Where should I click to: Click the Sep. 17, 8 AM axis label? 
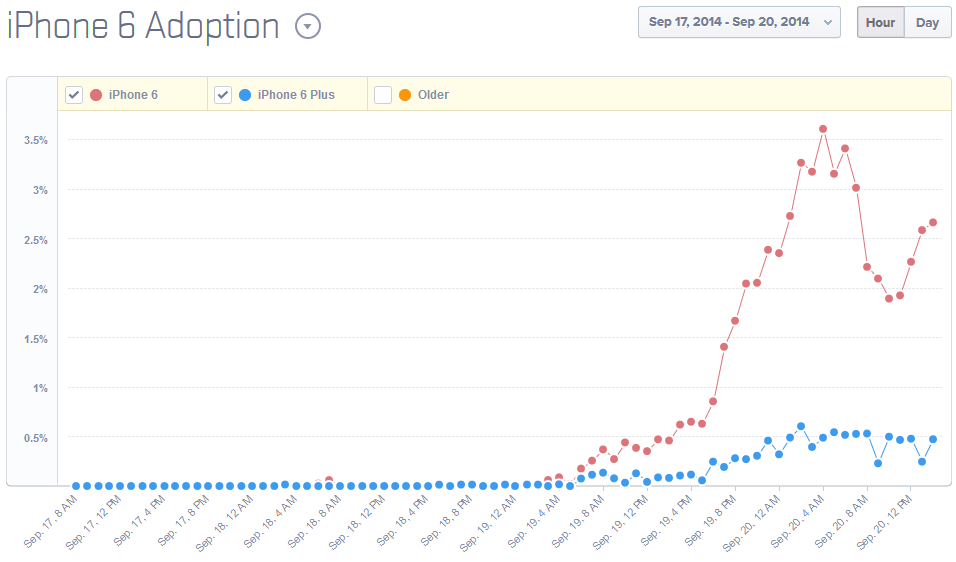pyautogui.click(x=51, y=522)
